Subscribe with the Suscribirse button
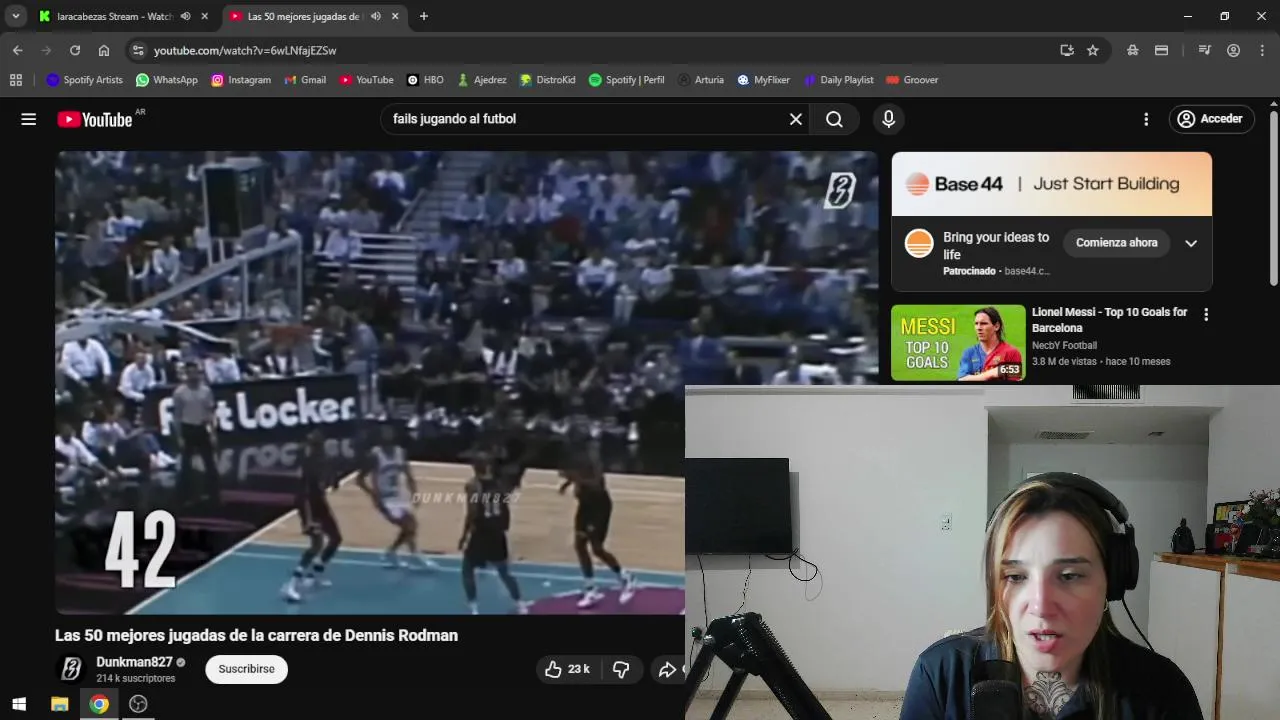 246,669
